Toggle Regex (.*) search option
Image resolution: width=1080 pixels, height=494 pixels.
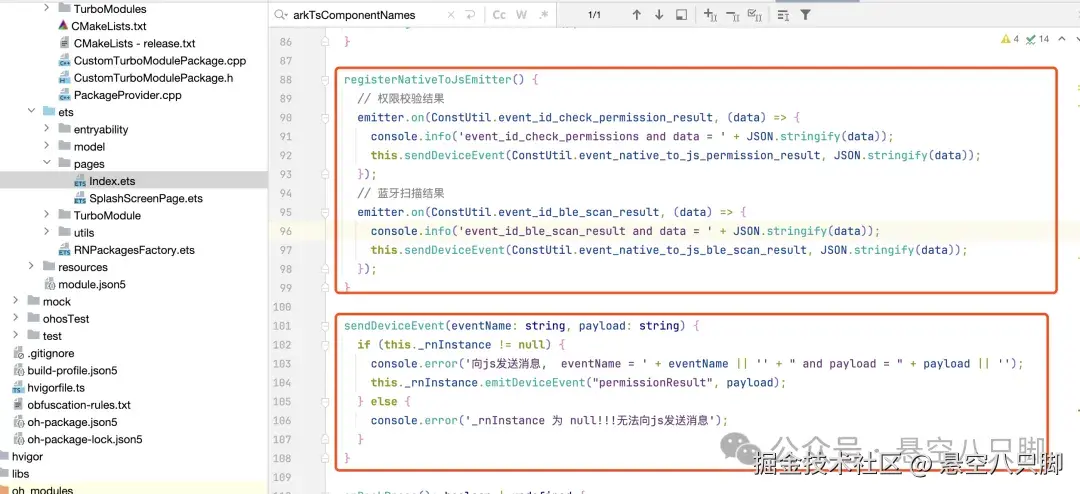click(543, 14)
